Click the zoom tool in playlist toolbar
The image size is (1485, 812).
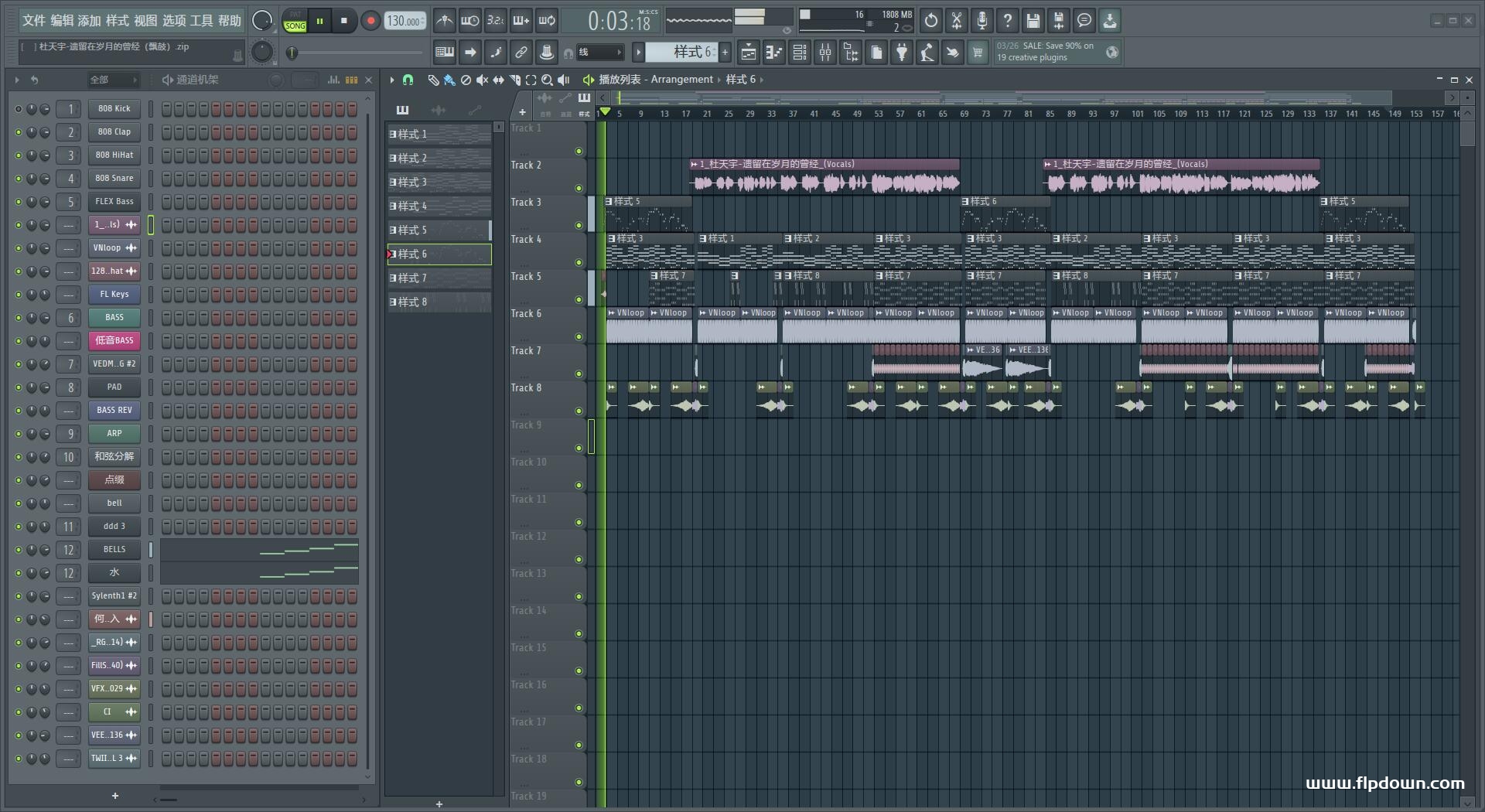(x=547, y=80)
